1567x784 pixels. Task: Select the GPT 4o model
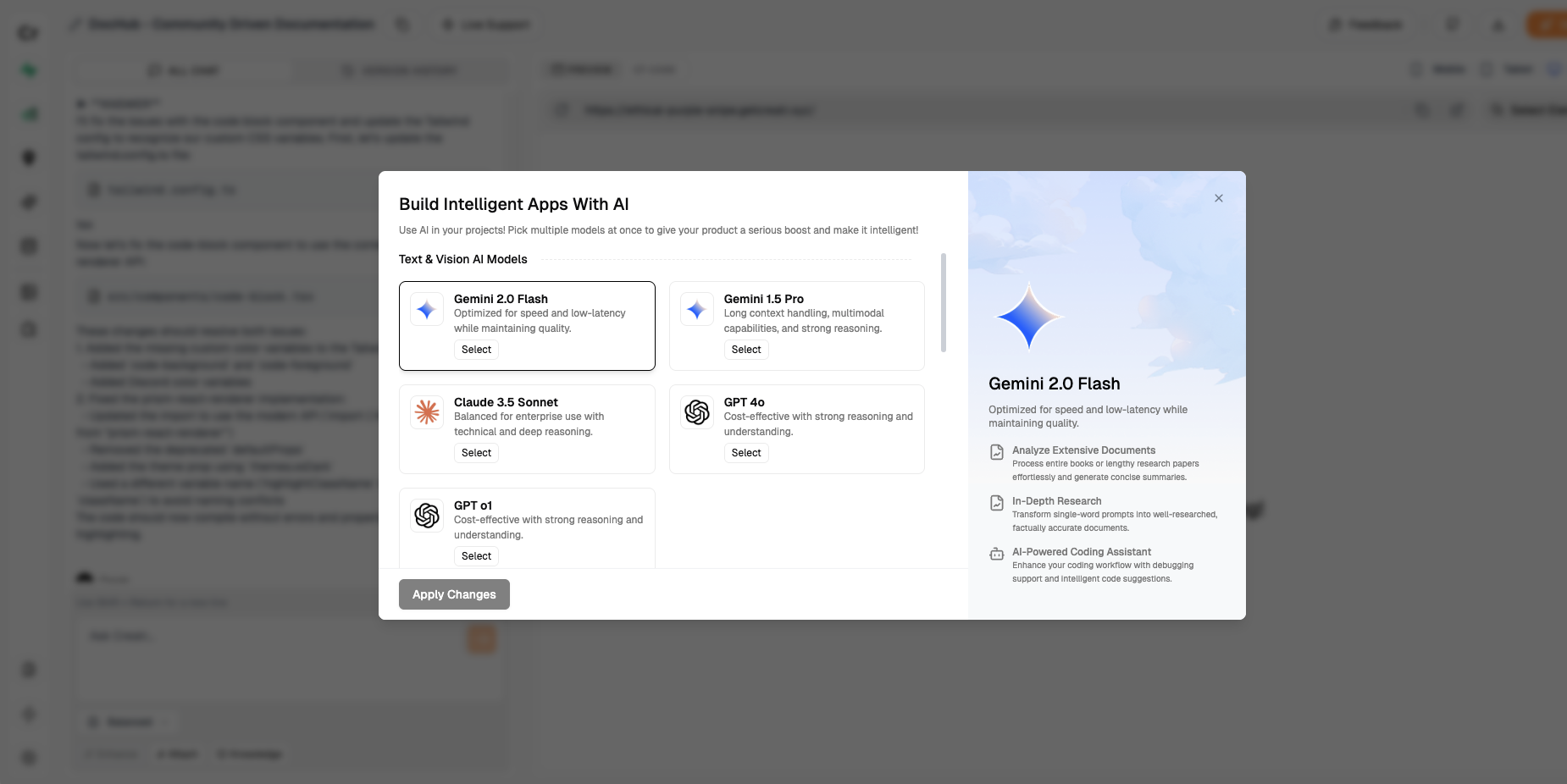(746, 453)
